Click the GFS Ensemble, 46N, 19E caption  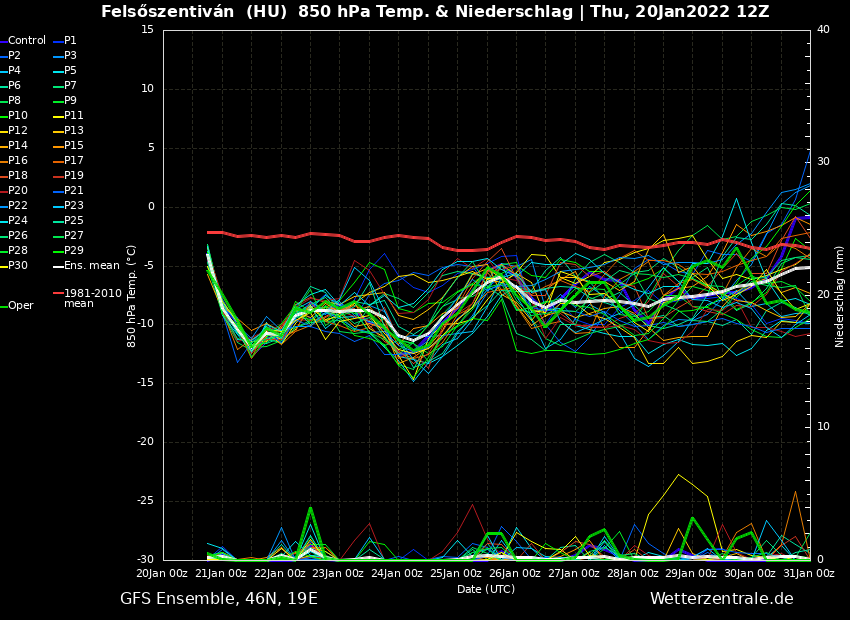[x=219, y=599]
